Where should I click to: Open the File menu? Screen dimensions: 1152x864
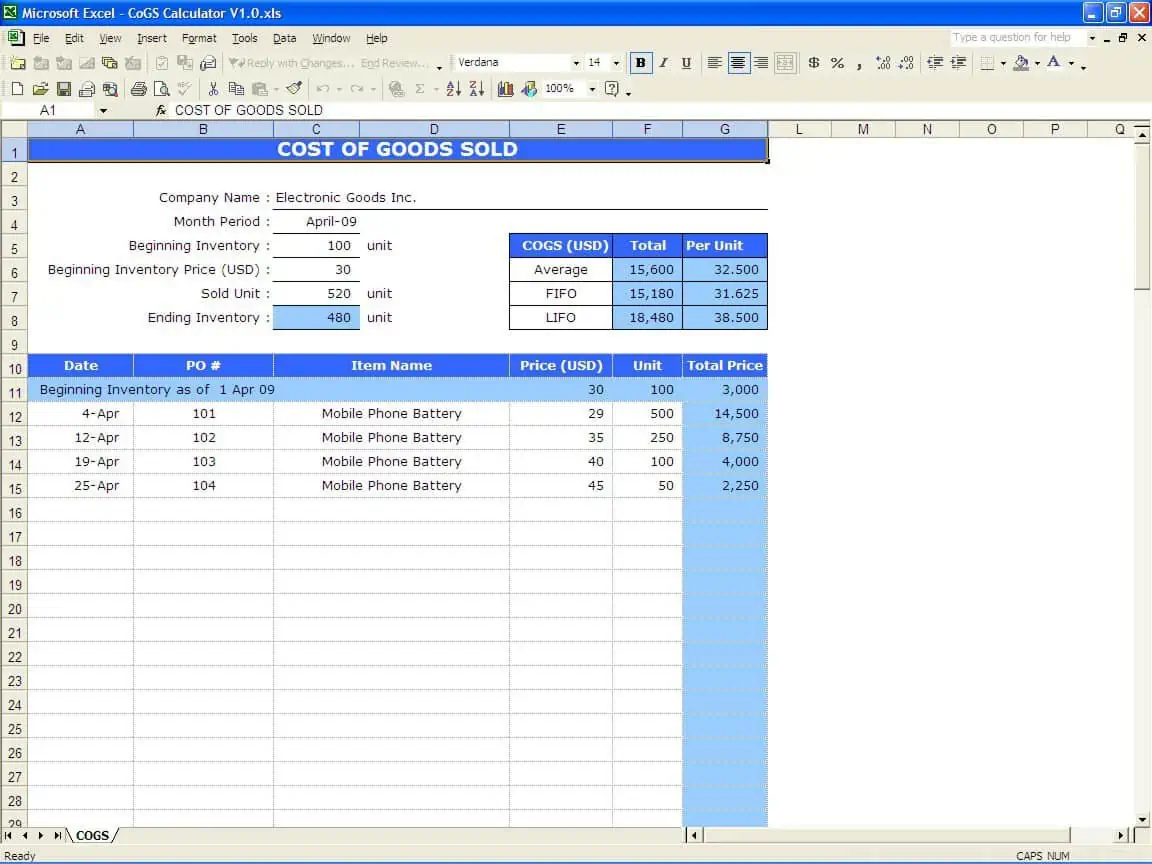pos(41,38)
